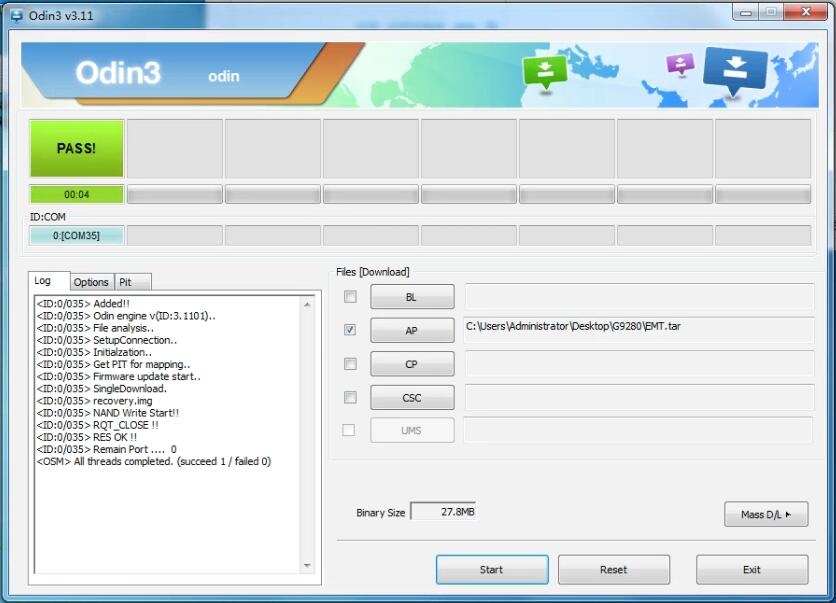Toggle the UMS checkbox
The image size is (836, 603).
349,430
